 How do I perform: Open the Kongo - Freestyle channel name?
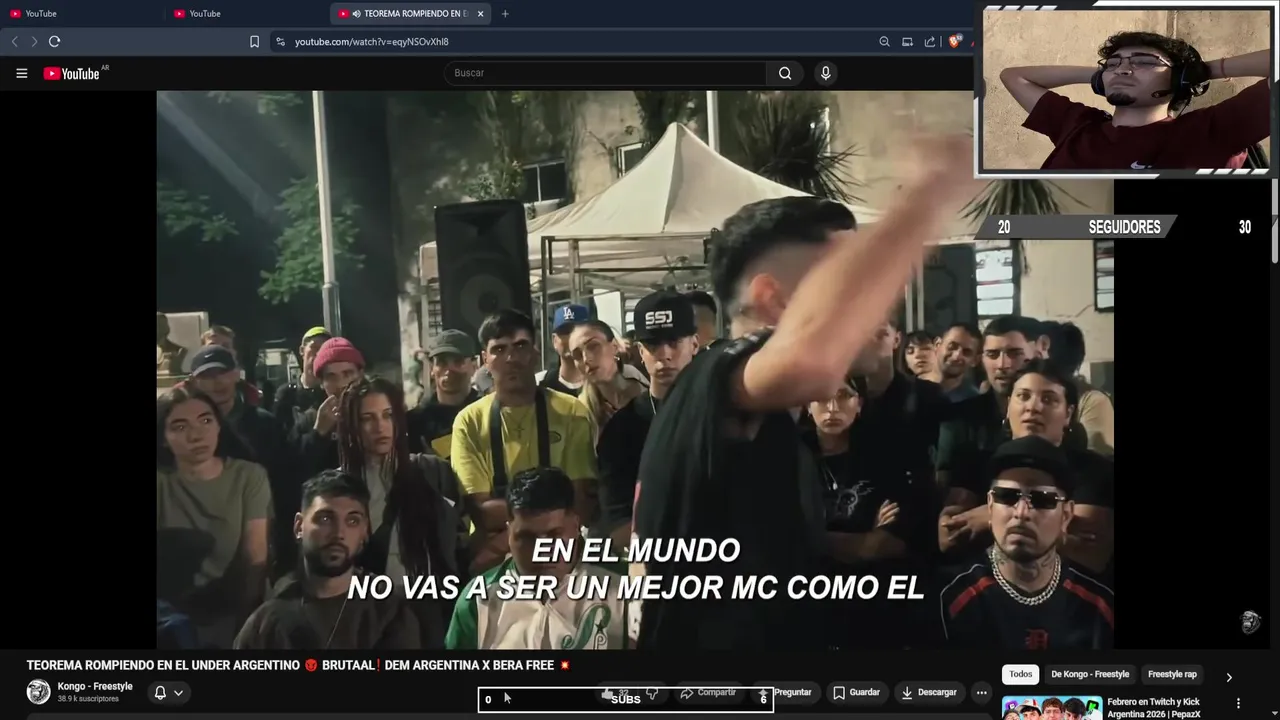click(95, 686)
